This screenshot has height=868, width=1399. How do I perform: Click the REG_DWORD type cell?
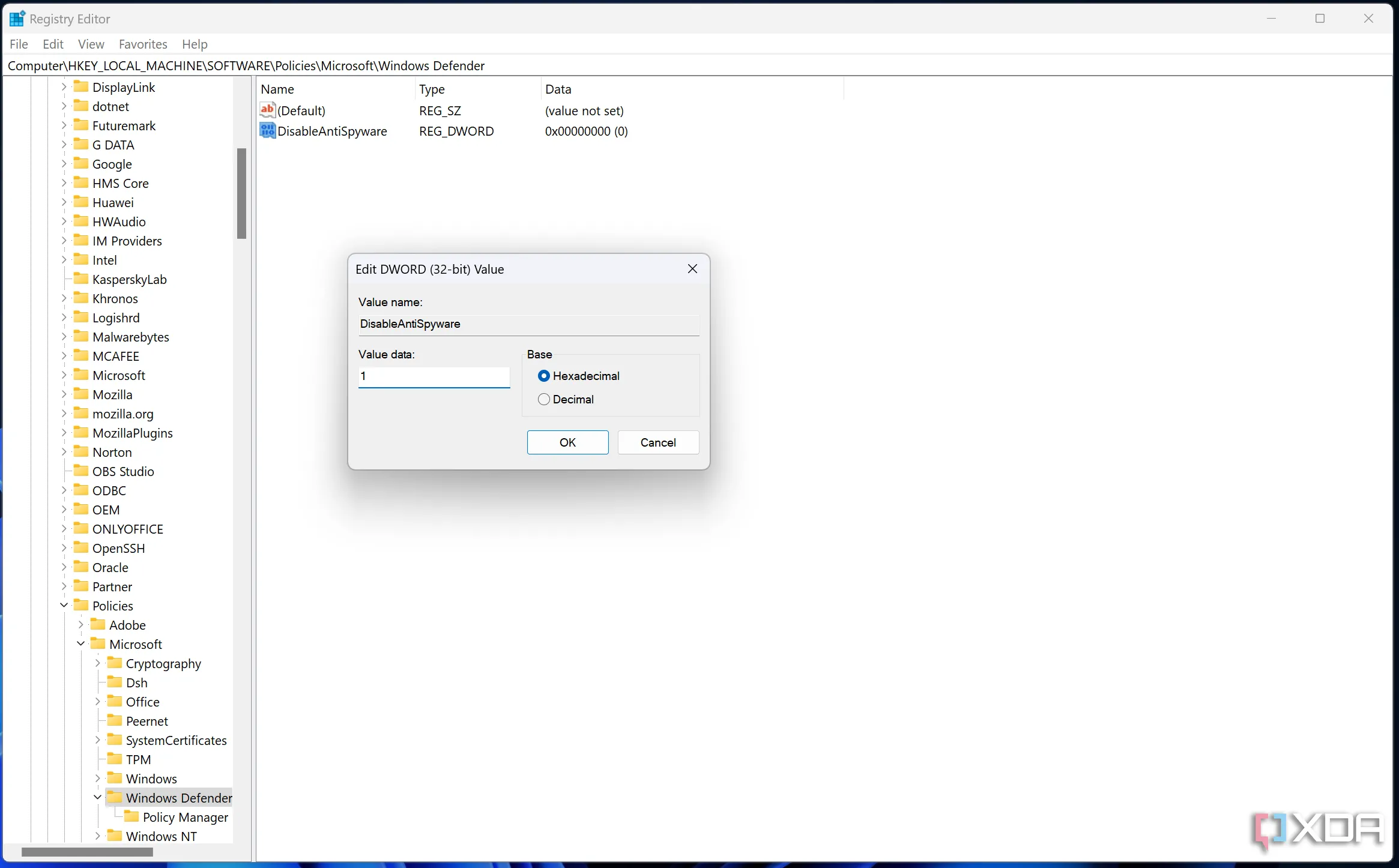[x=456, y=131]
